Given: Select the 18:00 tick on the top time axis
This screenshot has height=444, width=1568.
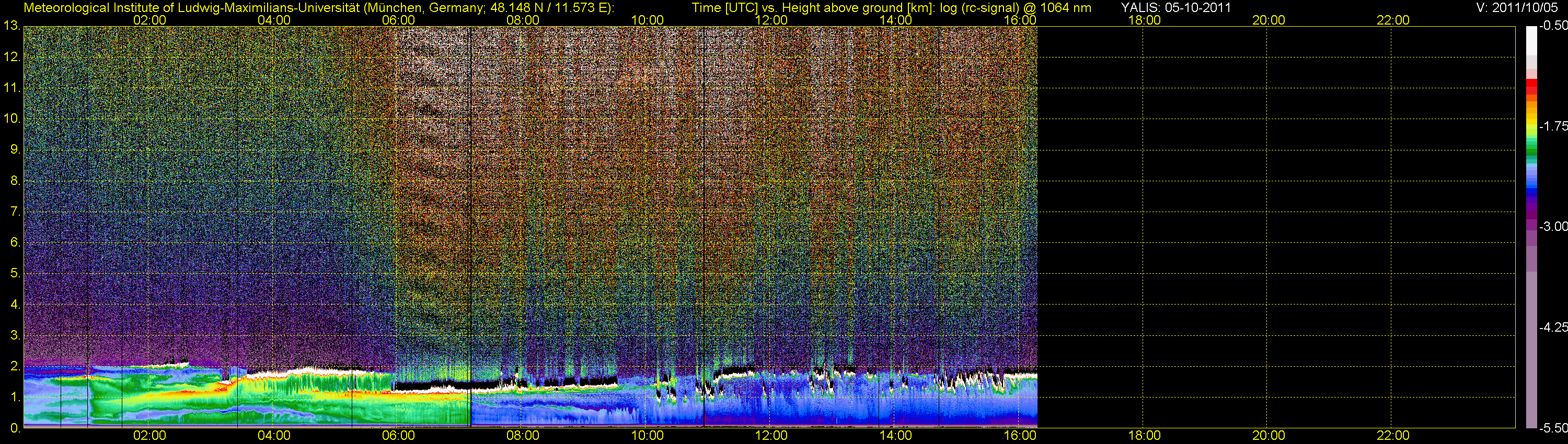Looking at the screenshot, I should click(x=1144, y=20).
